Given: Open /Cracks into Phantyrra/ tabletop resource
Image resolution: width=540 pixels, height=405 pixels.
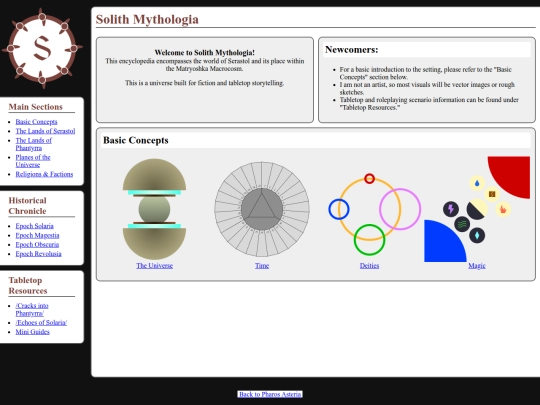Looking at the screenshot, I should pos(32,309).
